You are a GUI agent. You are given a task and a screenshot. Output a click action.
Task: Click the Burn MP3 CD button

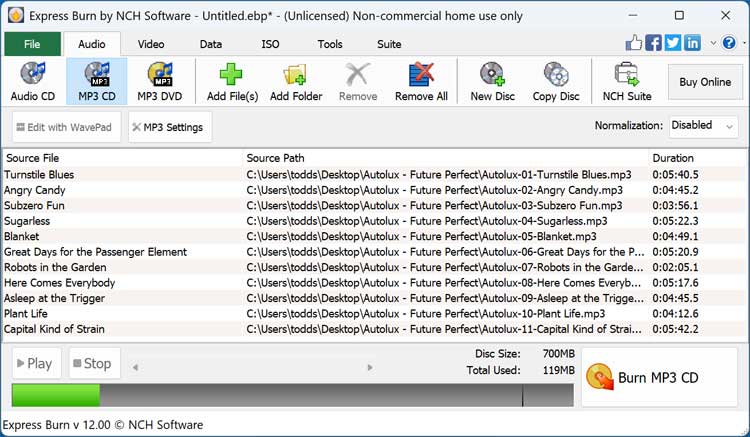[x=659, y=377]
